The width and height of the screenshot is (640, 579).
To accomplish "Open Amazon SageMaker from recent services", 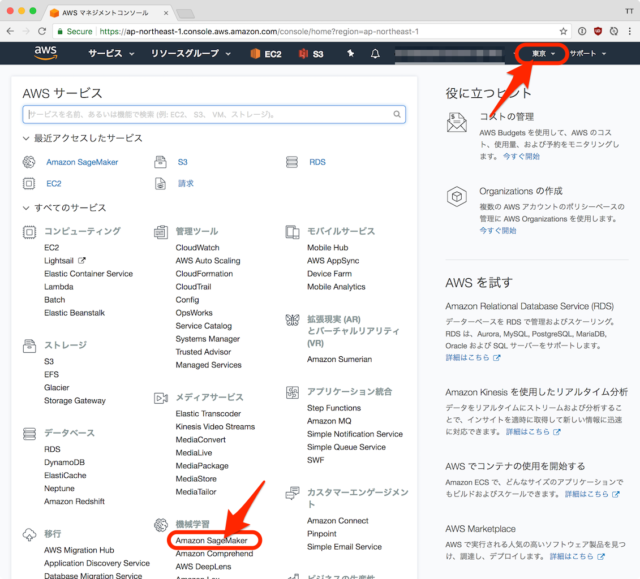I will click(82, 162).
